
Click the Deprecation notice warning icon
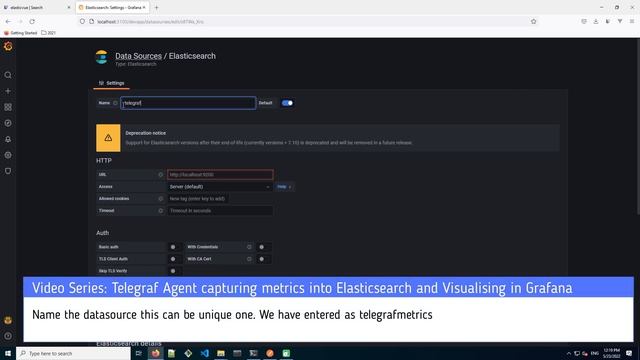[108, 138]
